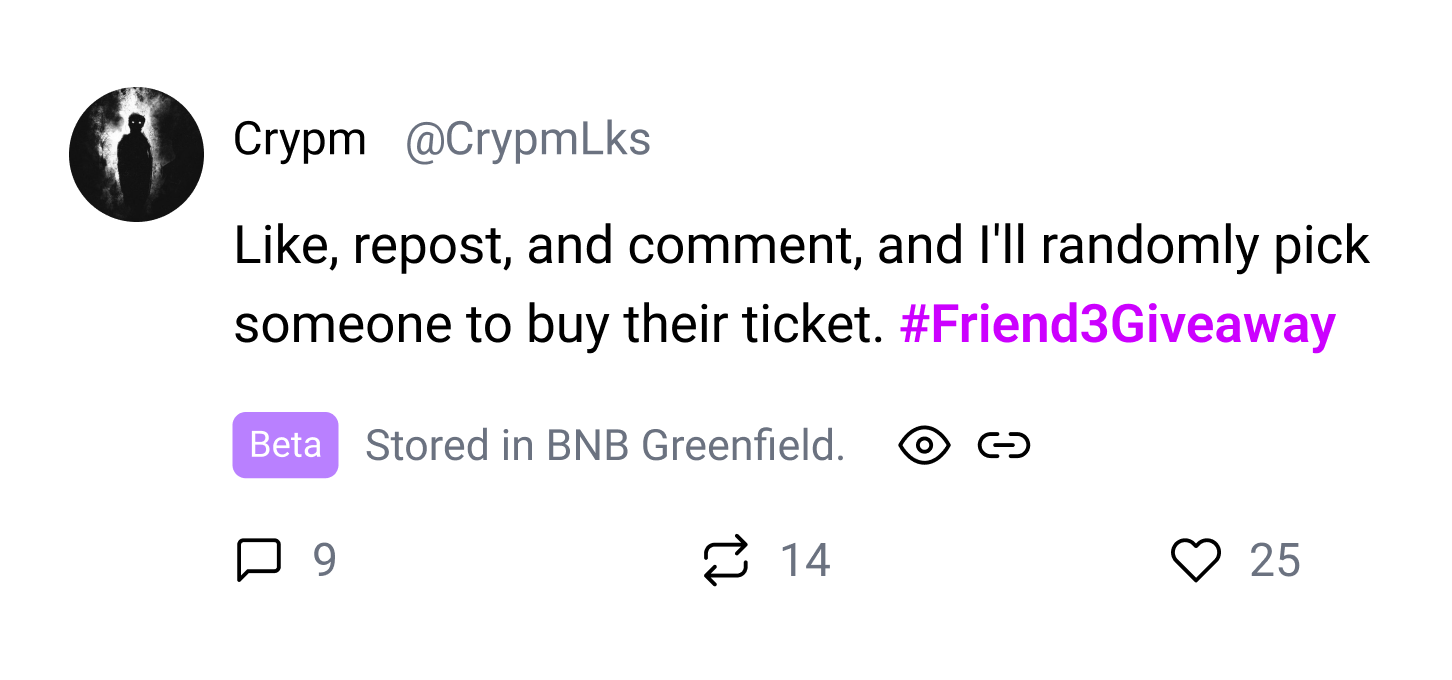Repost using the arrows icon
This screenshot has width=1452, height=680.
pos(725,560)
